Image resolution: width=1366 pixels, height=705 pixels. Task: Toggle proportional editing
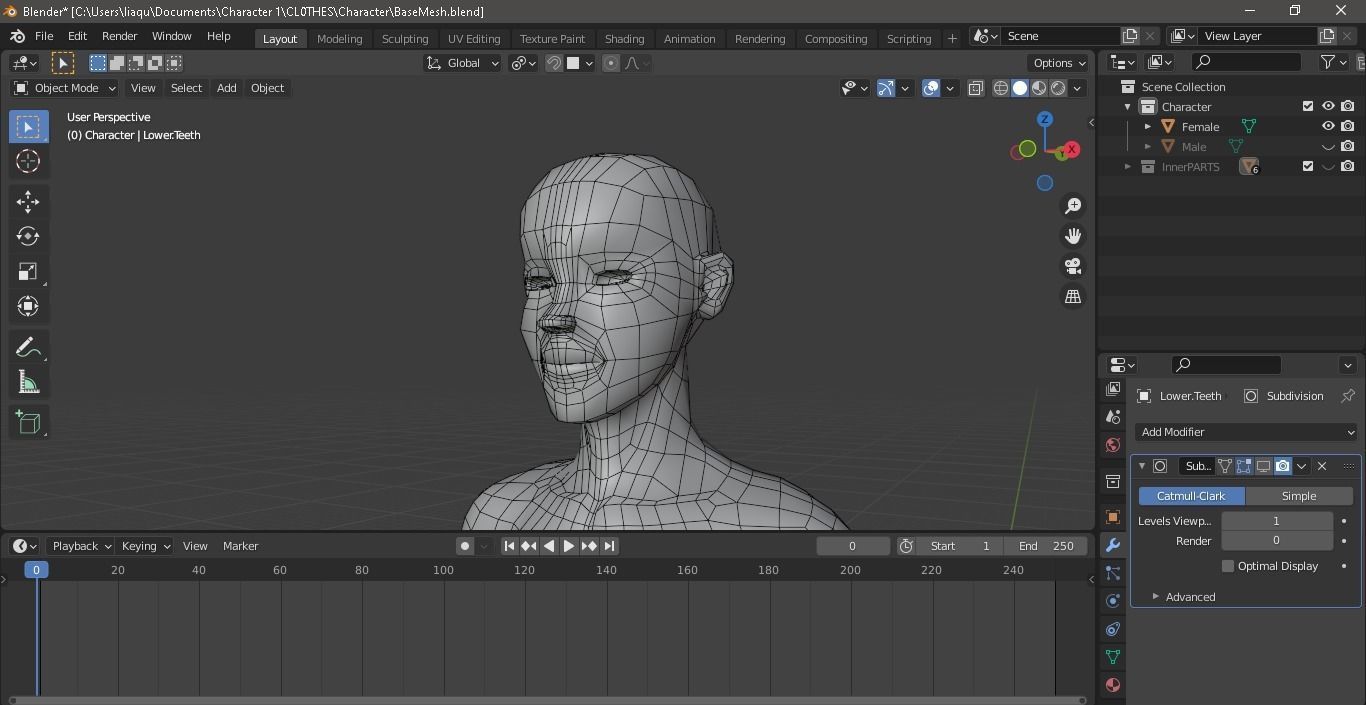pos(611,63)
